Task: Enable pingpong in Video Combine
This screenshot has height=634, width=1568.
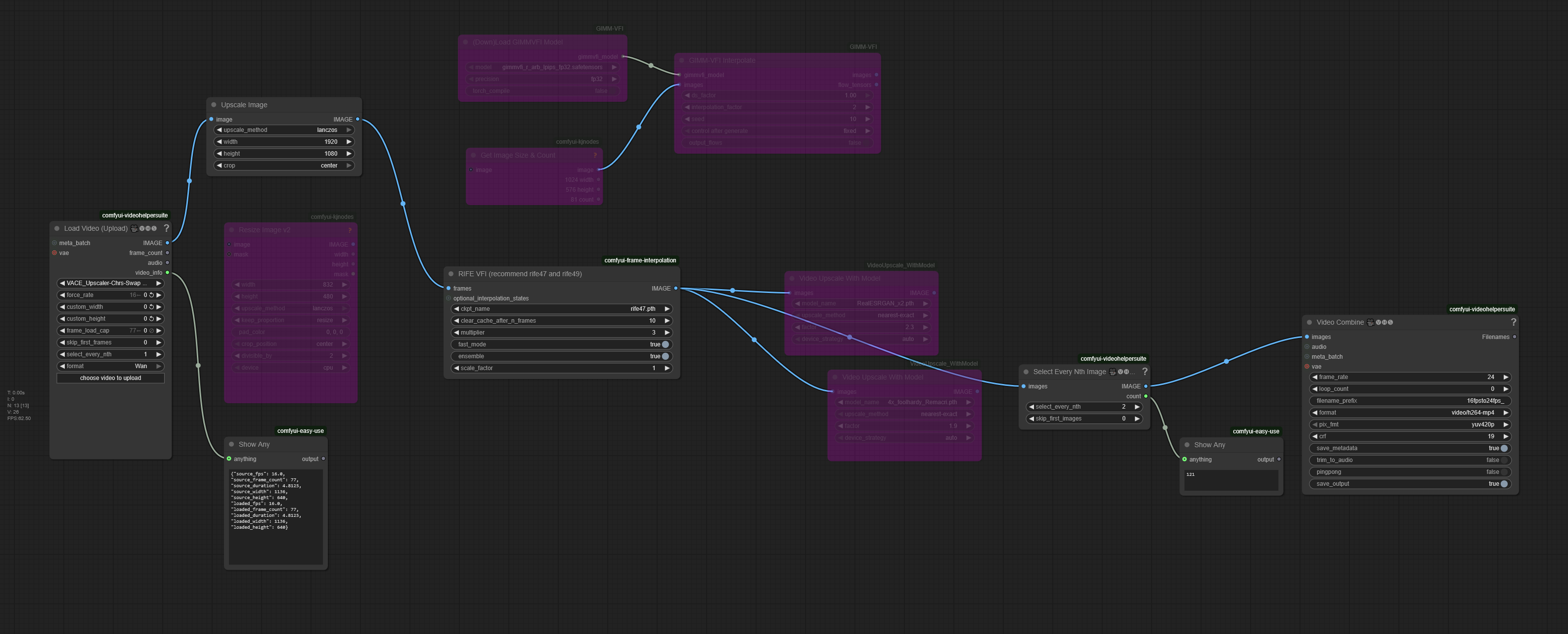Action: (1504, 472)
